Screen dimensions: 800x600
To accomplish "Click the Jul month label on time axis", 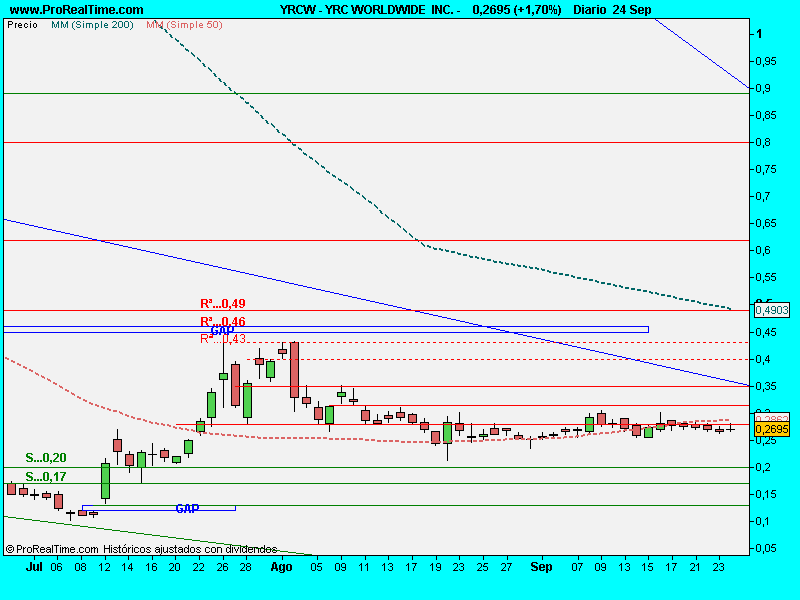I will pyautogui.click(x=34, y=567).
